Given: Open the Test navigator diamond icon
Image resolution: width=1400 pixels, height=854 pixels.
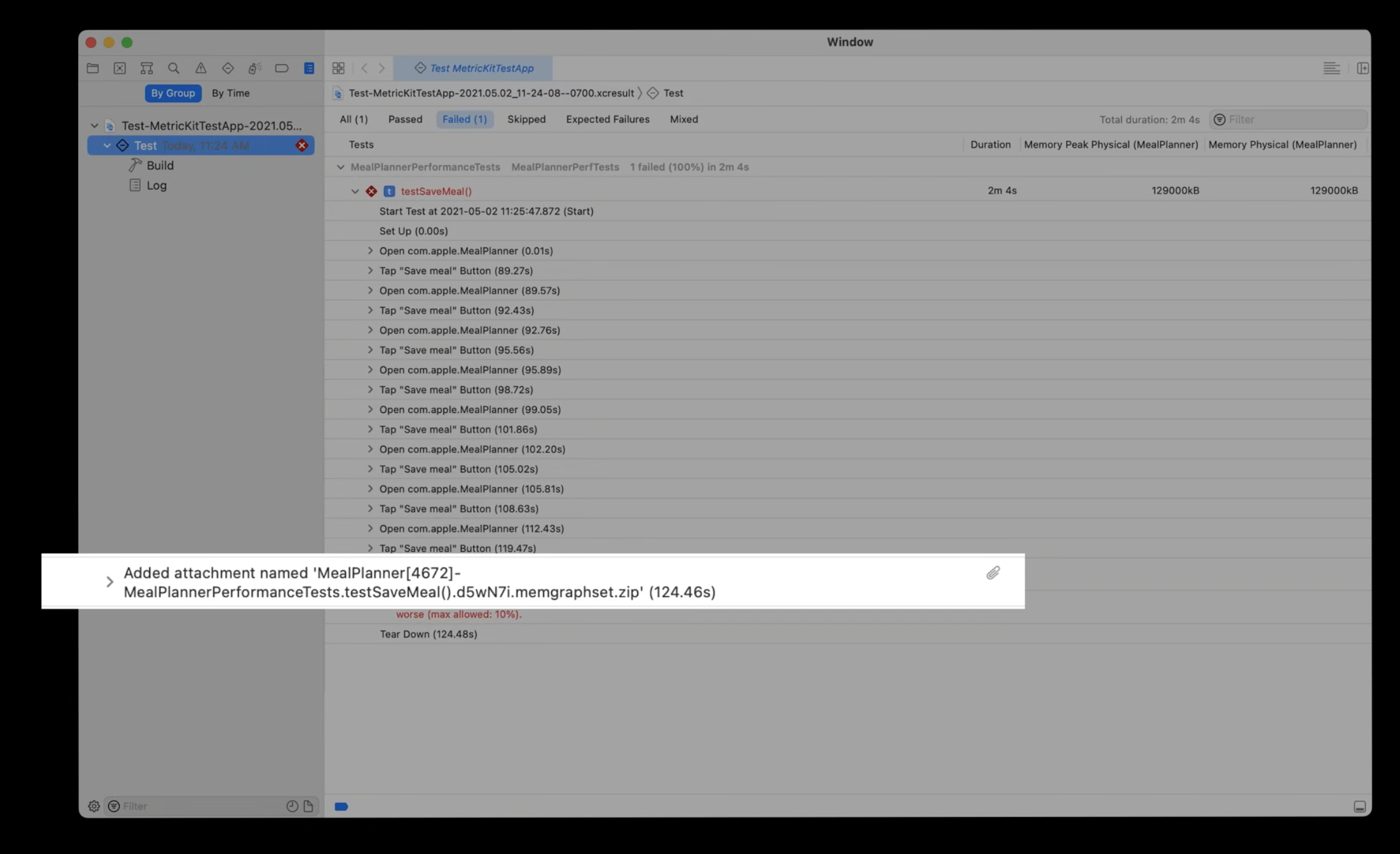Looking at the screenshot, I should click(228, 68).
